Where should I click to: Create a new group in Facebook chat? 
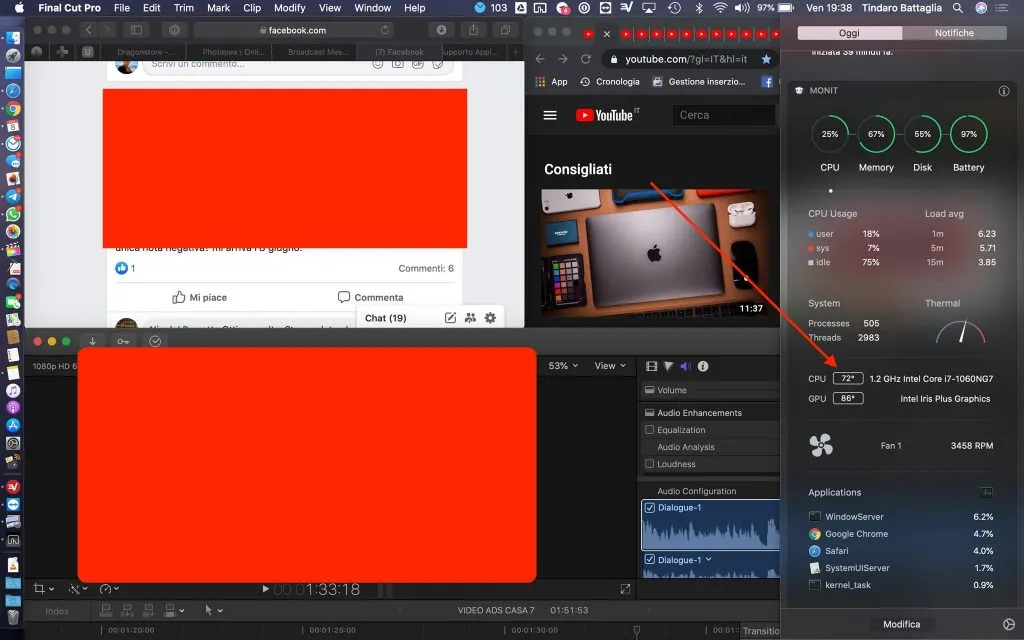[470, 318]
